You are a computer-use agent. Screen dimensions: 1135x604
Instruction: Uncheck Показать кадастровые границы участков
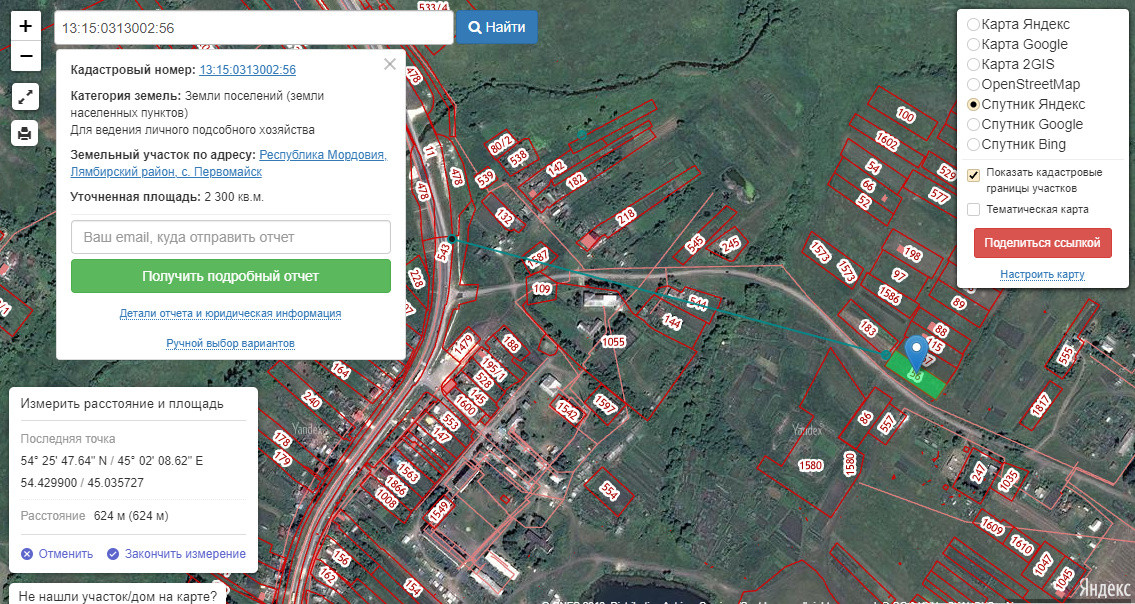tap(973, 175)
